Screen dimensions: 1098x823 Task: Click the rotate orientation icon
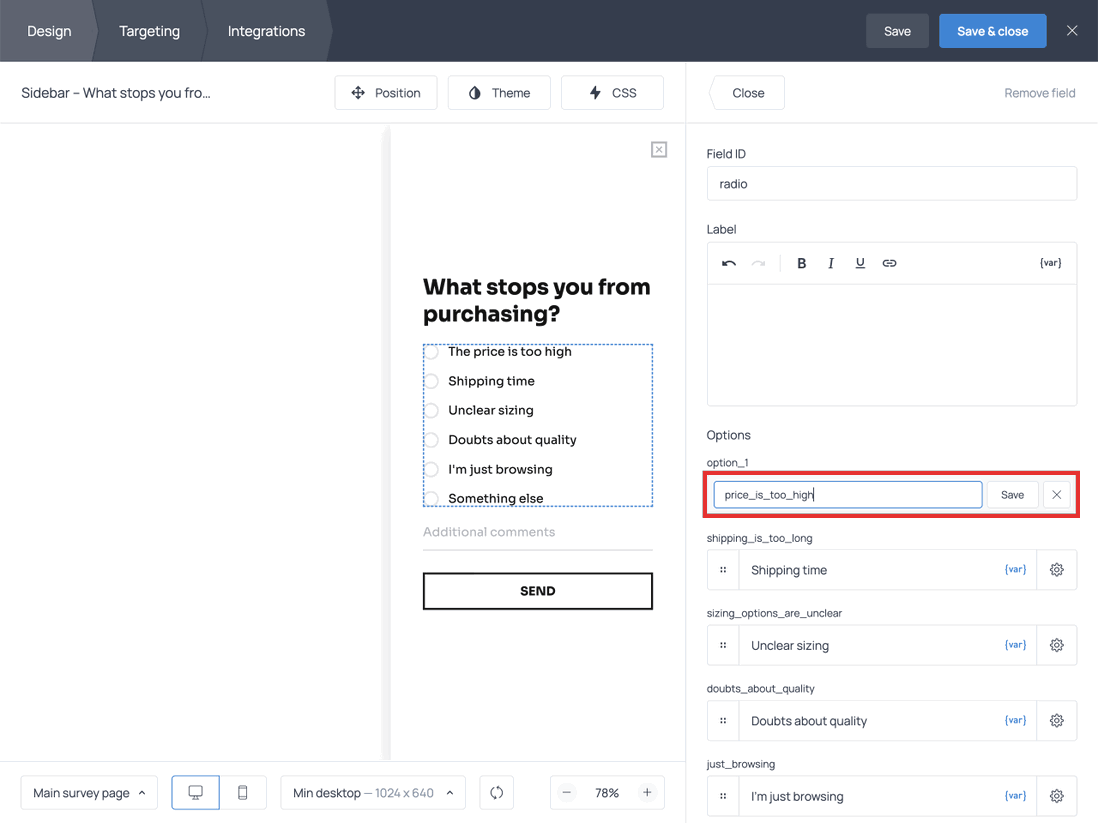click(497, 793)
